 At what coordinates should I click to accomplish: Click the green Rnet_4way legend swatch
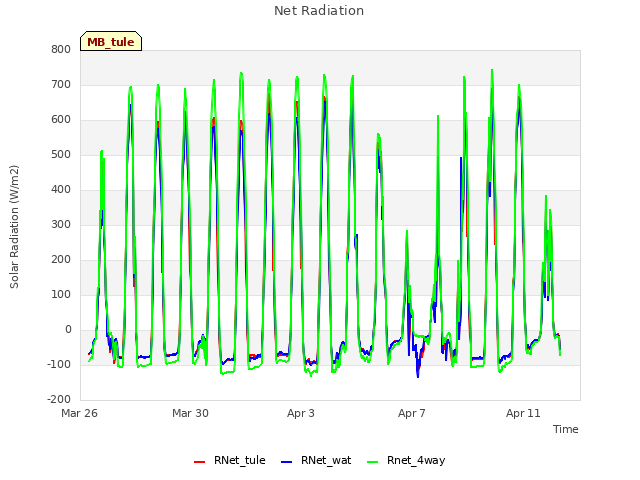coord(372,462)
